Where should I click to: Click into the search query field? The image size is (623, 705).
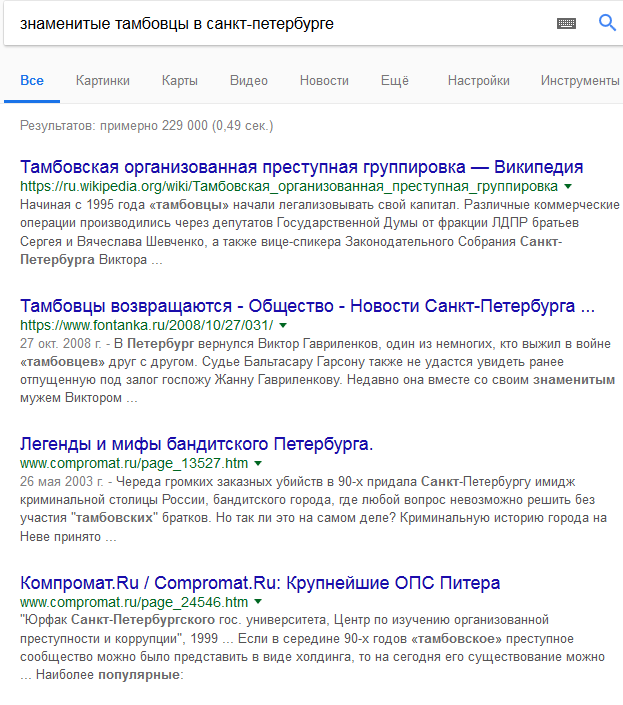[279, 23]
